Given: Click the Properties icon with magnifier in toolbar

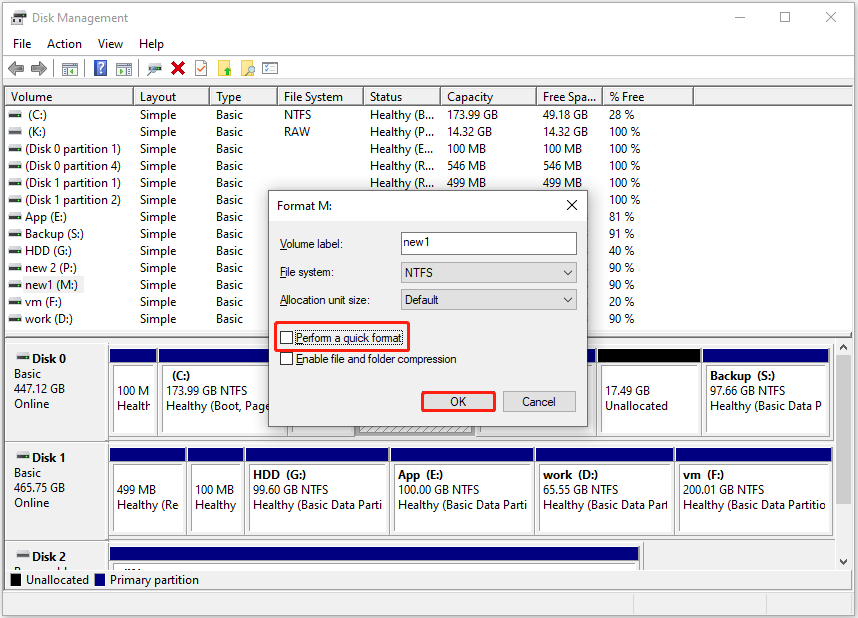Looking at the screenshot, I should click(x=270, y=68).
